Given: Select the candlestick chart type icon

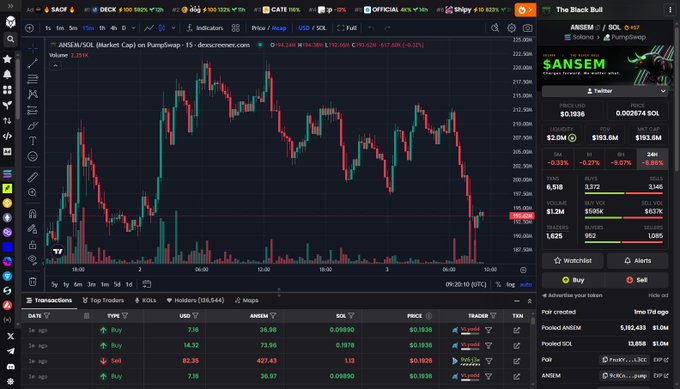Looking at the screenshot, I should click(162, 28).
